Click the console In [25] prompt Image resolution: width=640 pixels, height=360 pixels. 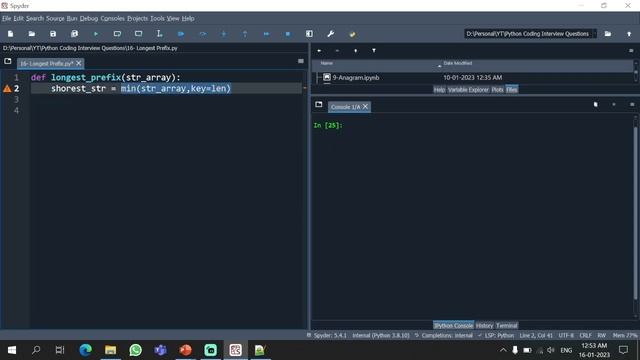click(x=328, y=125)
